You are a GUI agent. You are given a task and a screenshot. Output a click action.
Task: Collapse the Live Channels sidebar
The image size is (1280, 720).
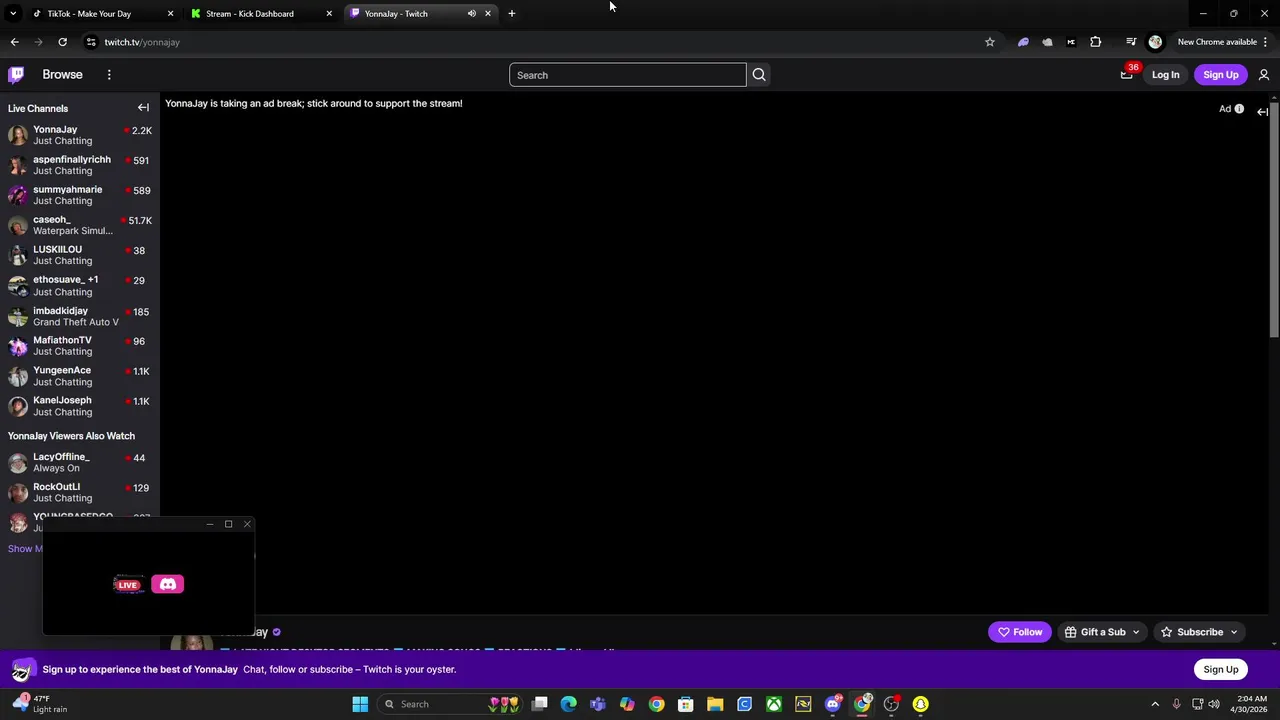coord(143,108)
